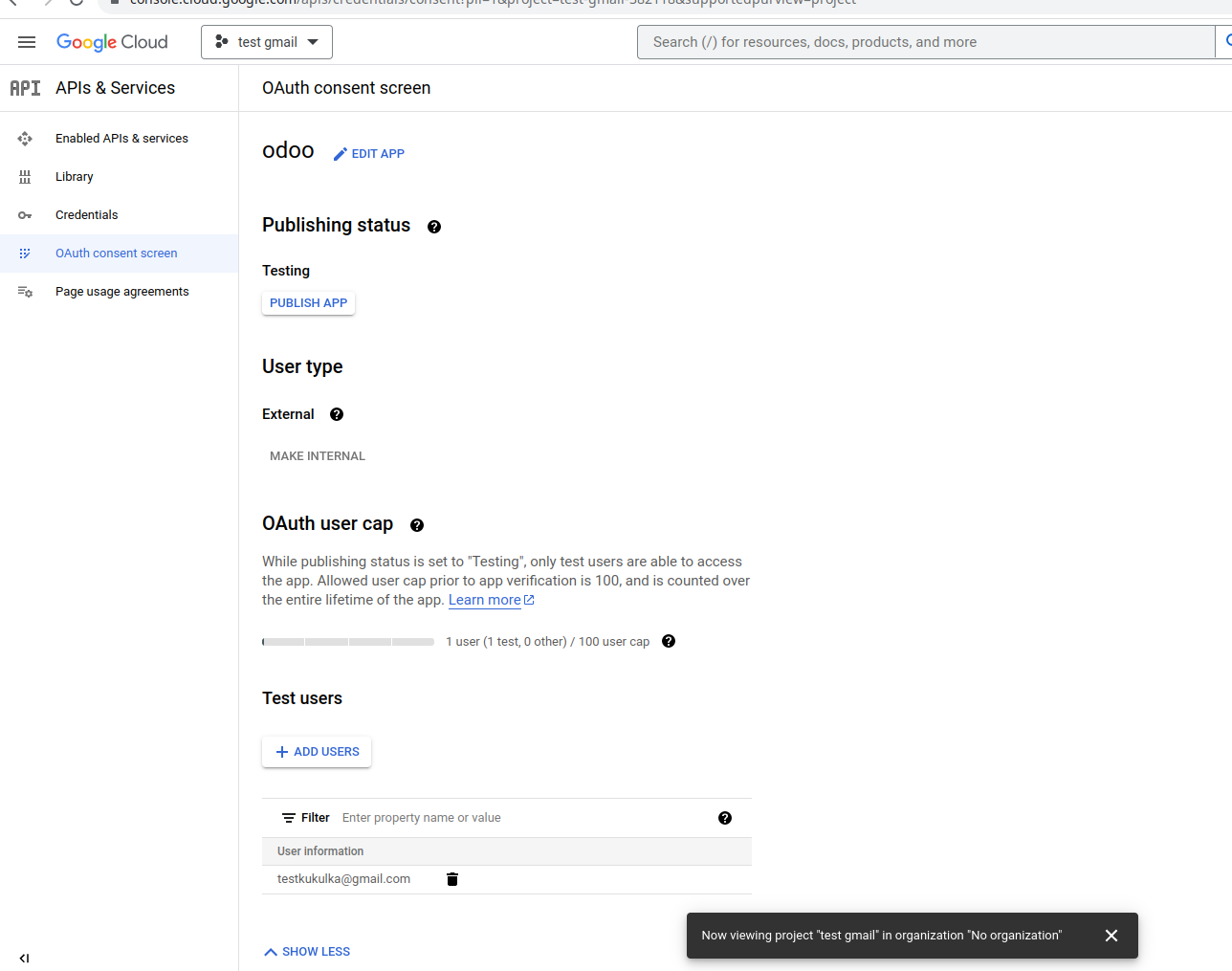Click the Credentials key icon
The image size is (1232, 971).
pyautogui.click(x=25, y=215)
